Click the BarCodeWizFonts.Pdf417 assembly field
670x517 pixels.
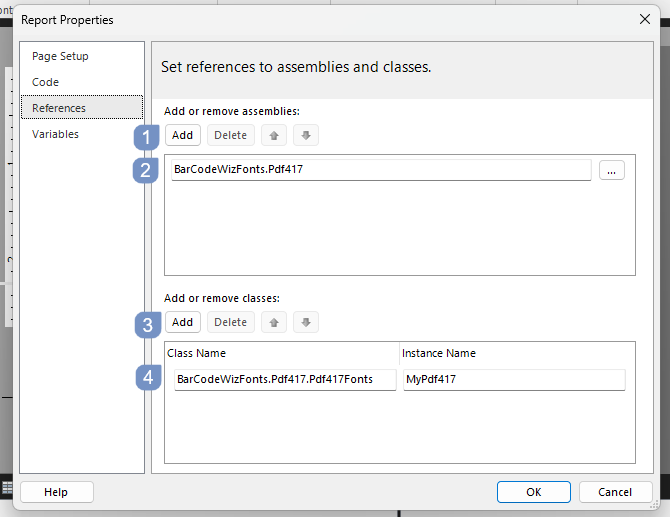click(x=381, y=170)
